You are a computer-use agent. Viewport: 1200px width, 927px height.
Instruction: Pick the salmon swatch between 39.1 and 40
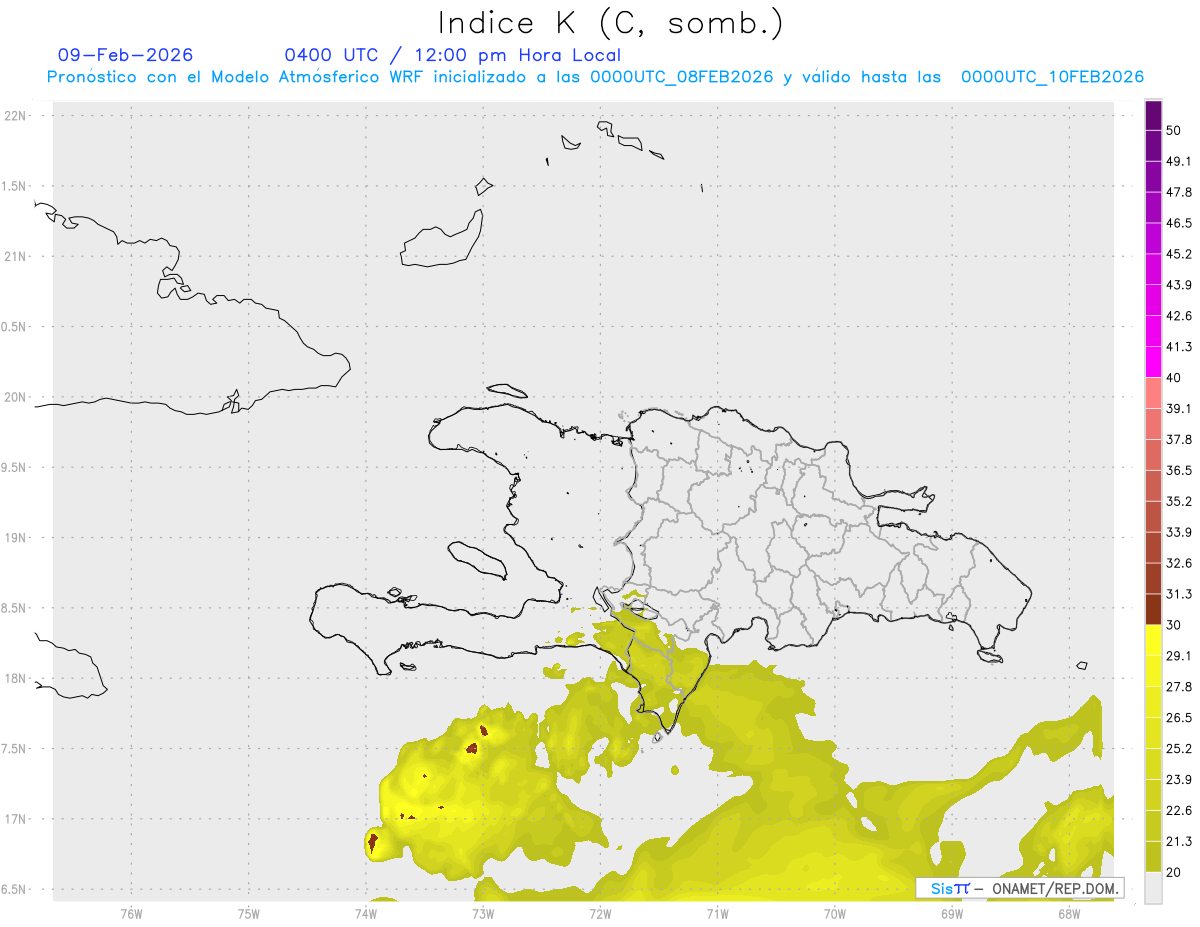[x=1153, y=393]
